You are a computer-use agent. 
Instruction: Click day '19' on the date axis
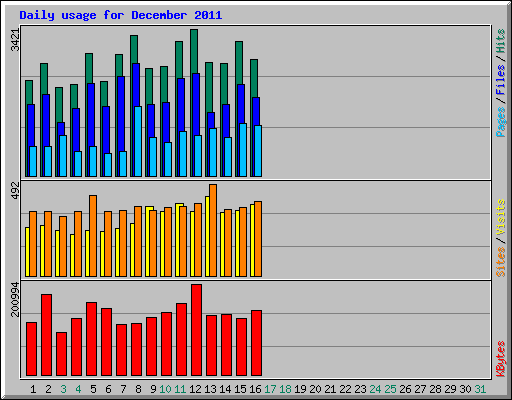point(300,389)
